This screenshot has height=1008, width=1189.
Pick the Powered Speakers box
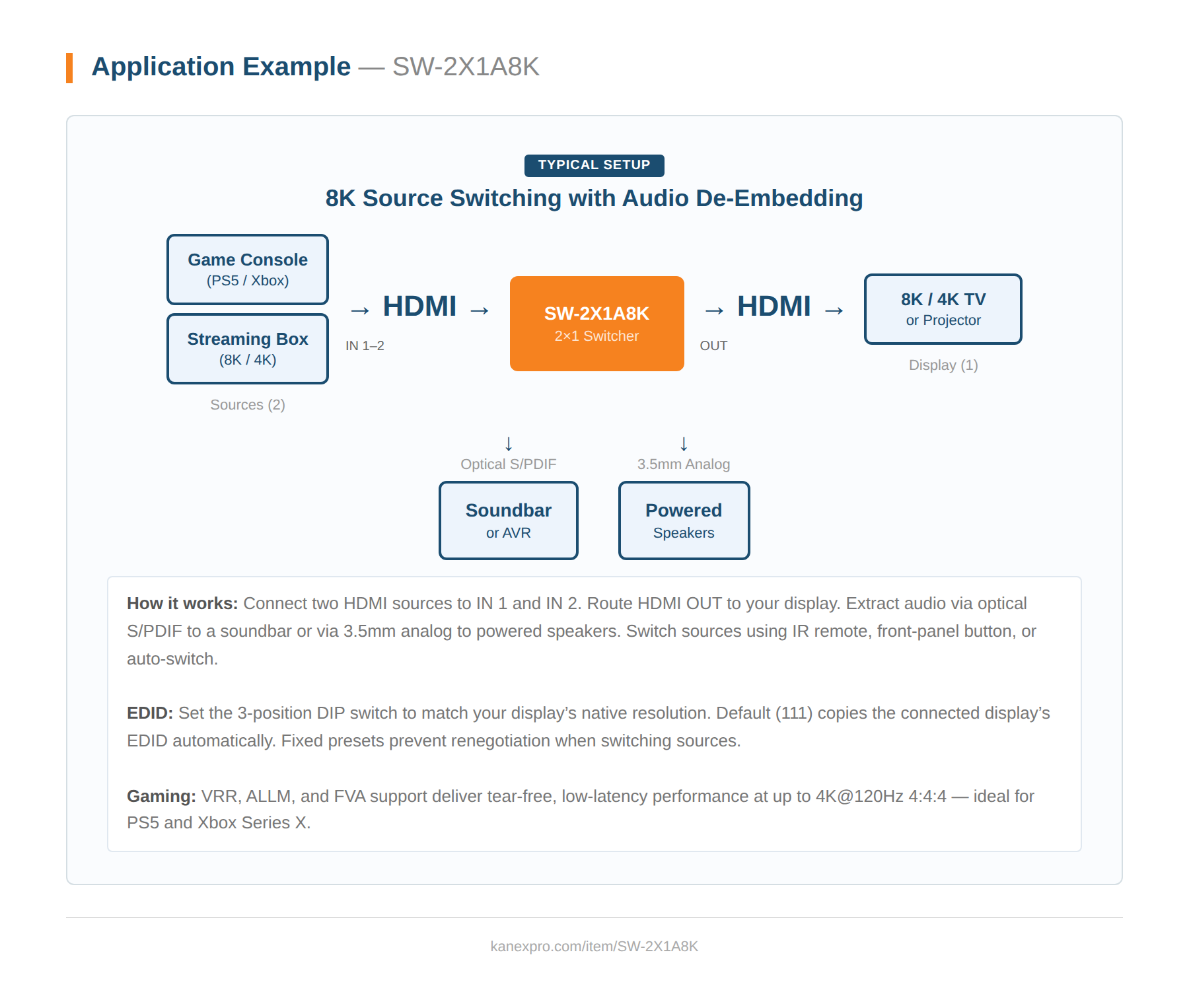(x=684, y=521)
